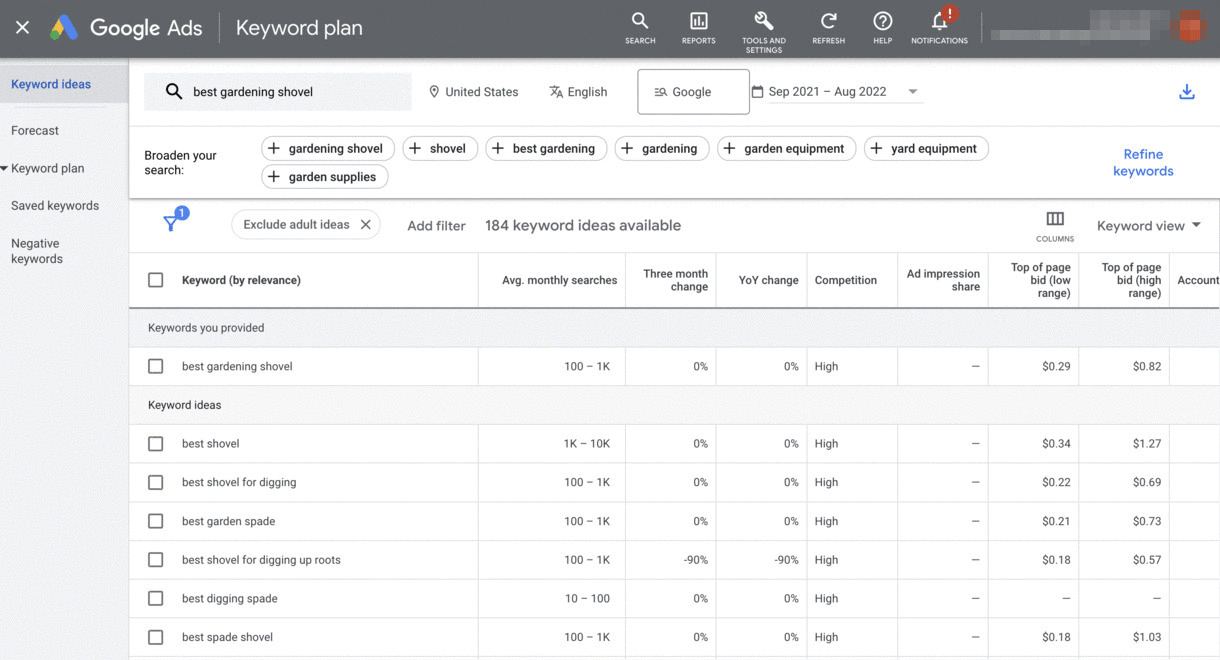Open the Google search network selector
Viewport: 1220px width, 660px height.
coord(693,92)
